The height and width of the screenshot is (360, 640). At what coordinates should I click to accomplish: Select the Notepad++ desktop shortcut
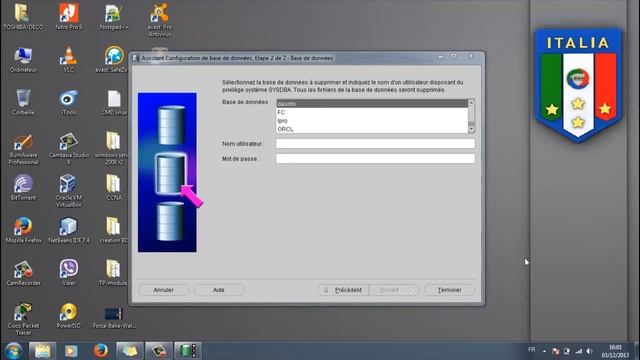coord(114,17)
